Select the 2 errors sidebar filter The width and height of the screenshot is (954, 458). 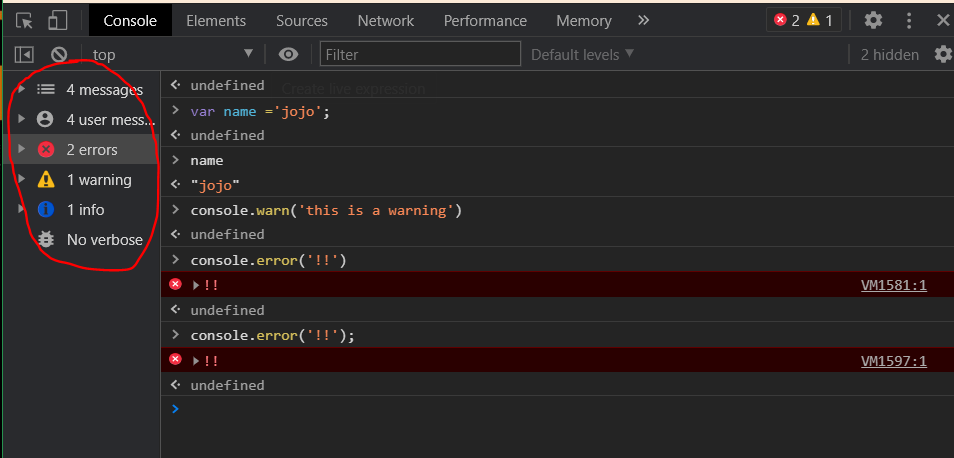[x=91, y=150]
